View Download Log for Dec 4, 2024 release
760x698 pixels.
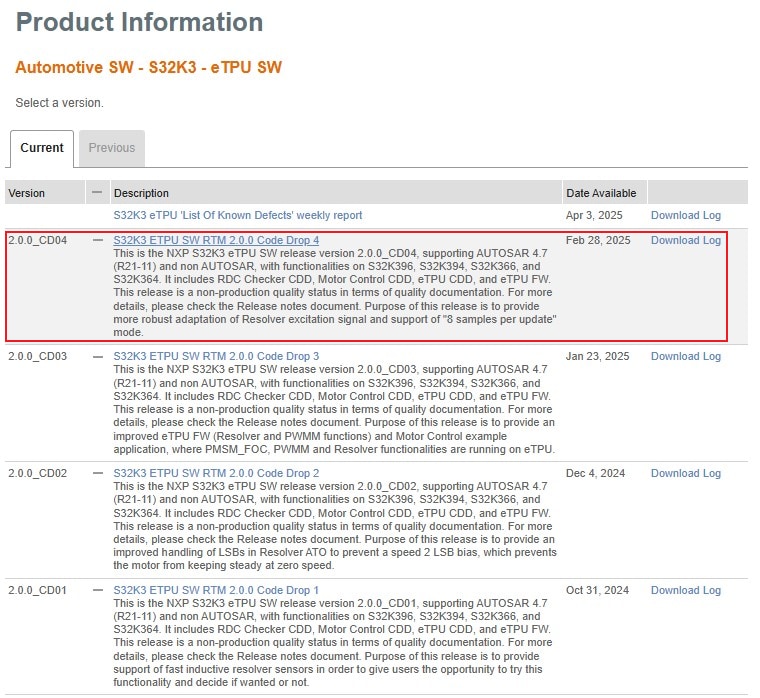(685, 473)
